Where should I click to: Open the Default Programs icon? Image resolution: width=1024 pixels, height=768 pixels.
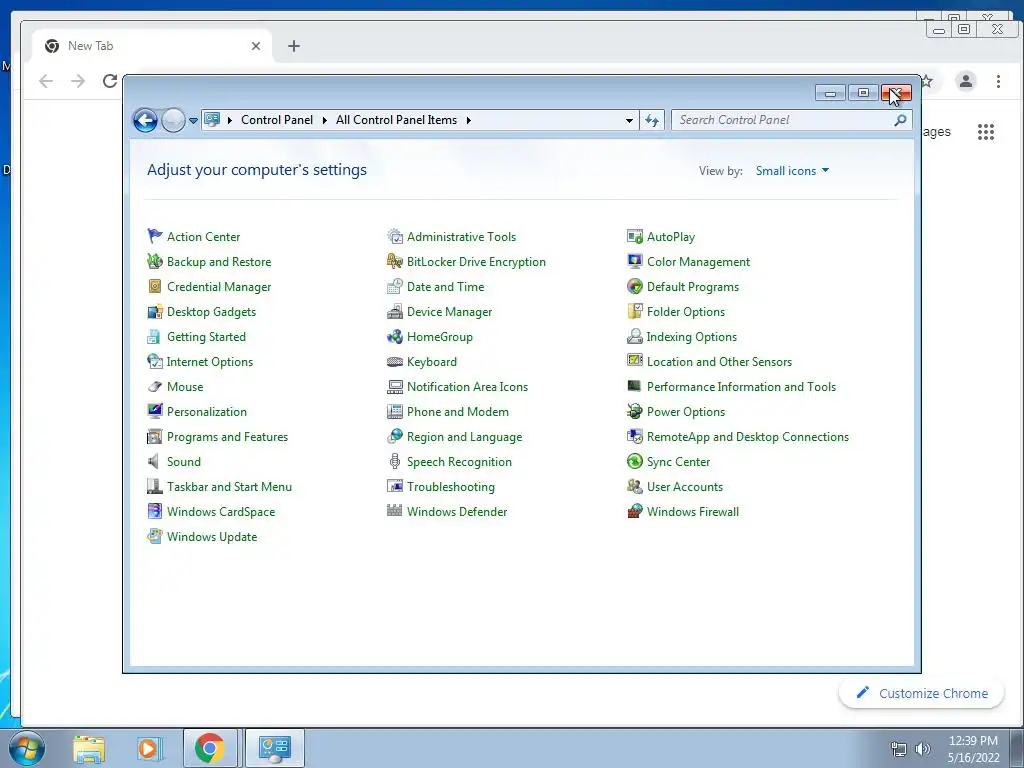tap(635, 286)
